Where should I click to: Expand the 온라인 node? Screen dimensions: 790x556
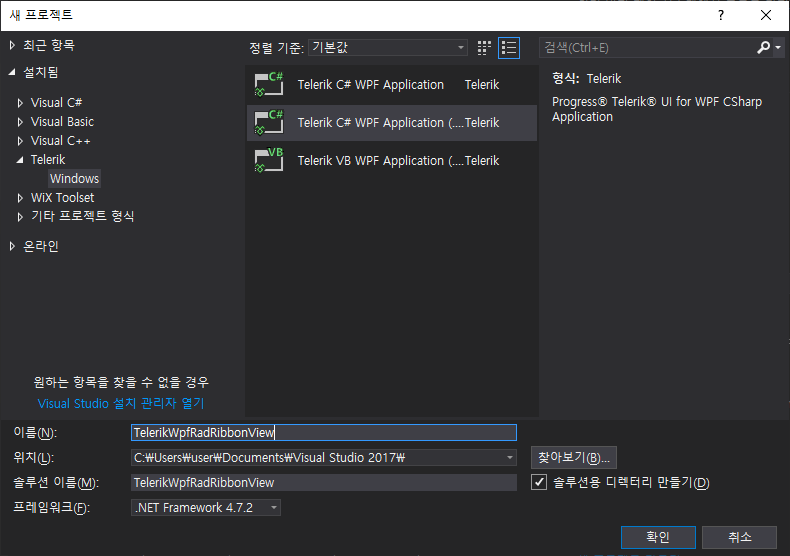point(12,246)
